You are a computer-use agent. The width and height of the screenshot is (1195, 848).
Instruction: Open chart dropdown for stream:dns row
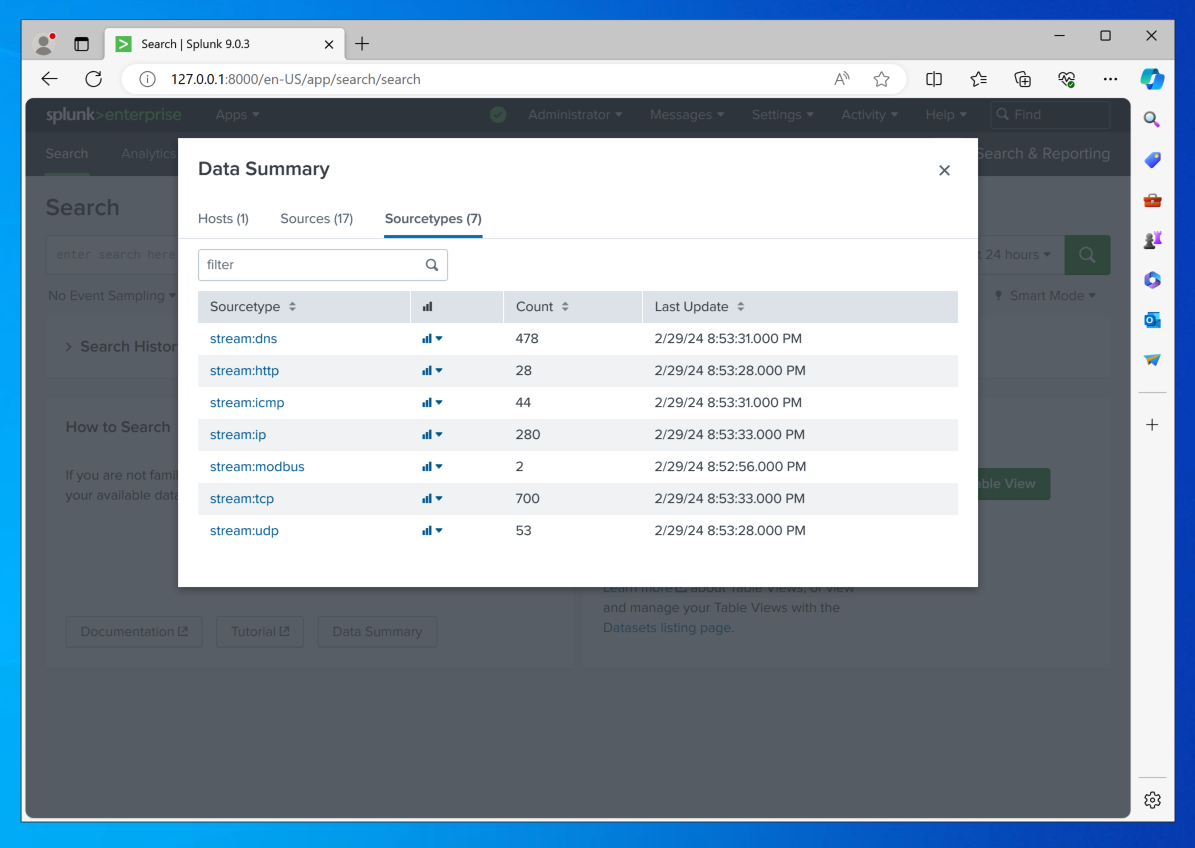point(432,339)
